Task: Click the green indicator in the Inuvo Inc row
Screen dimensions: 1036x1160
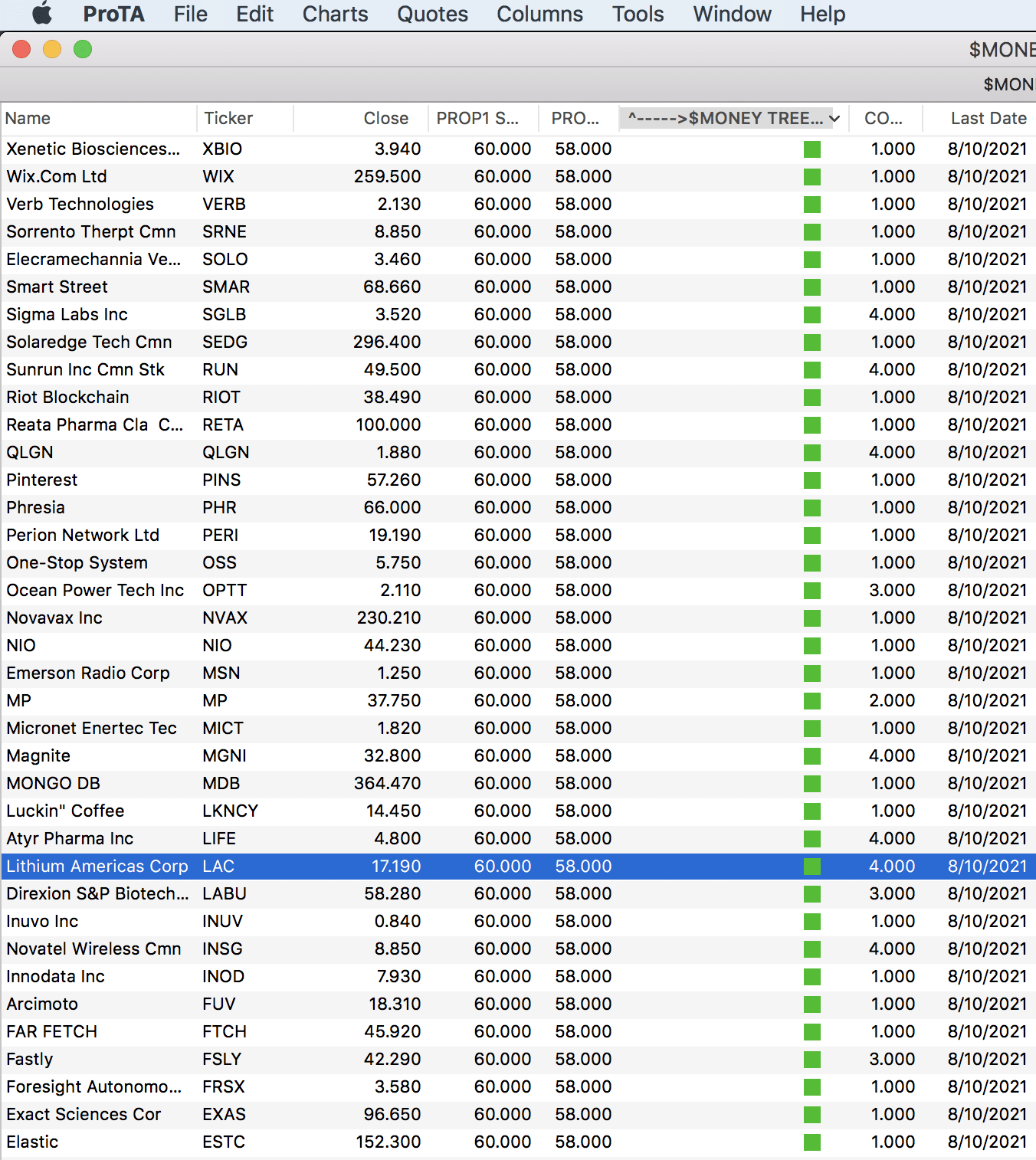Action: tap(812, 922)
